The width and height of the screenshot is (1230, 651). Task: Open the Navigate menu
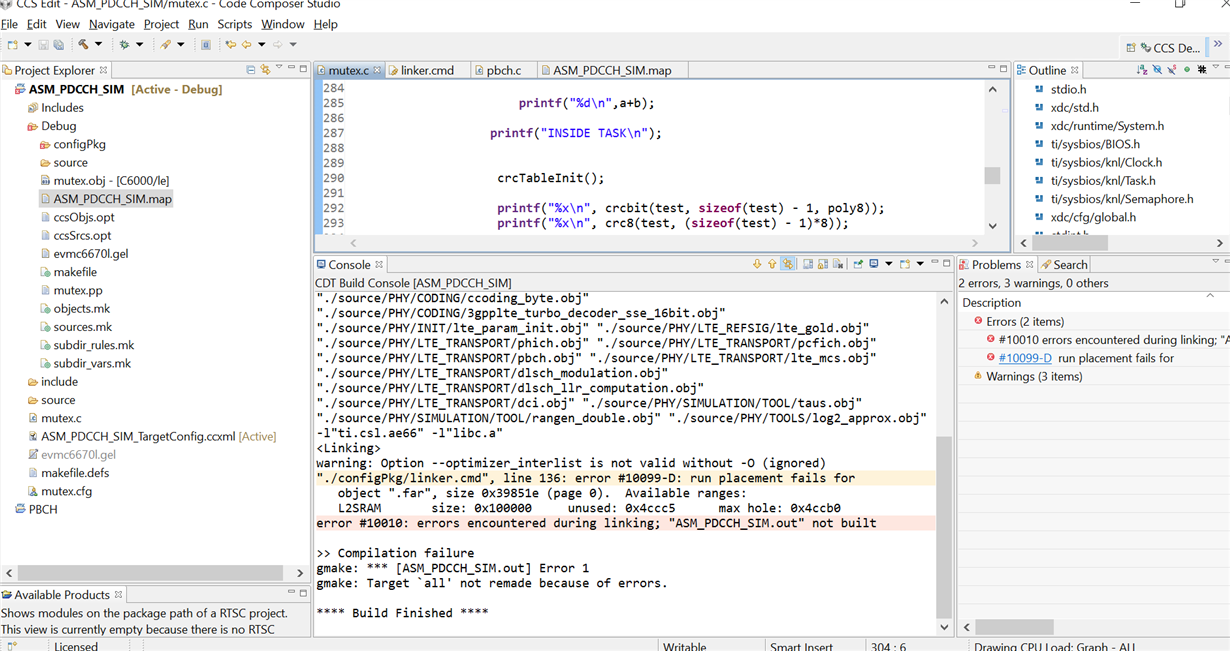[x=112, y=24]
